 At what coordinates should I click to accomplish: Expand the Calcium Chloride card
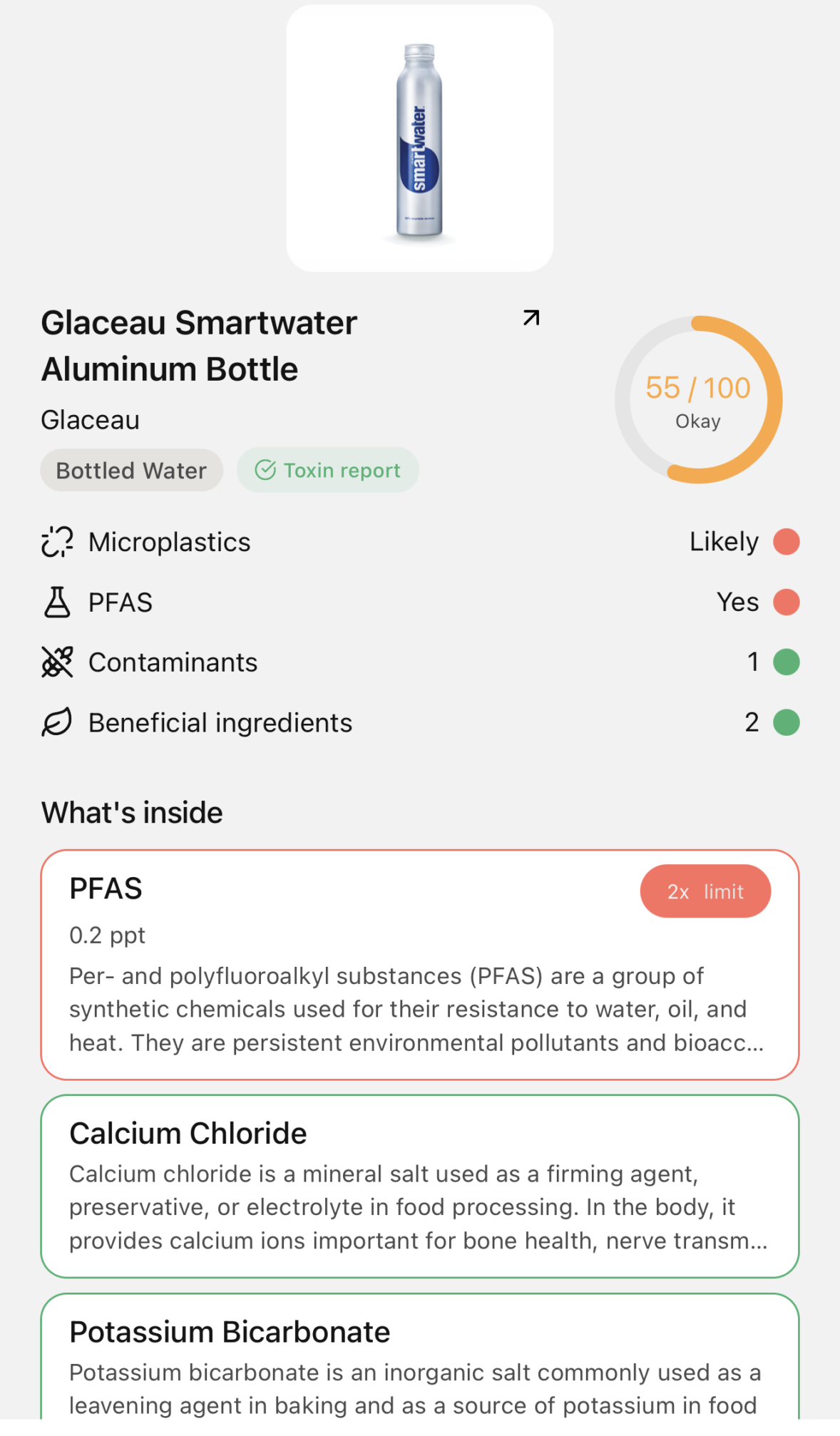[x=419, y=1186]
